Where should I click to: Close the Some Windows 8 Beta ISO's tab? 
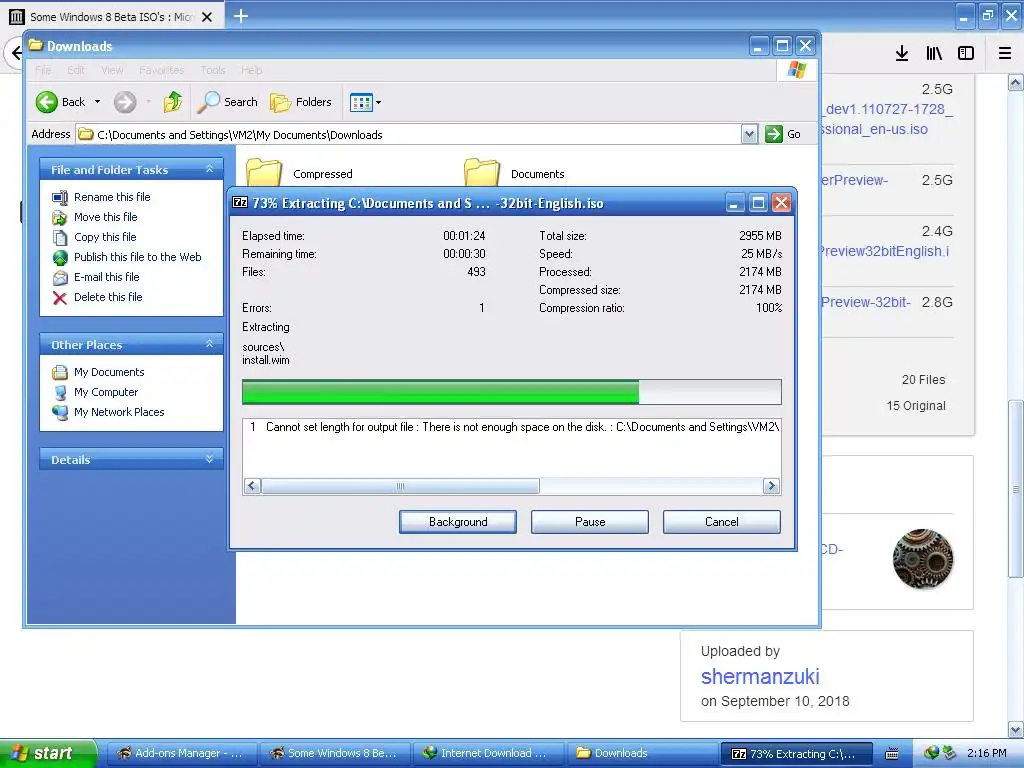point(207,17)
